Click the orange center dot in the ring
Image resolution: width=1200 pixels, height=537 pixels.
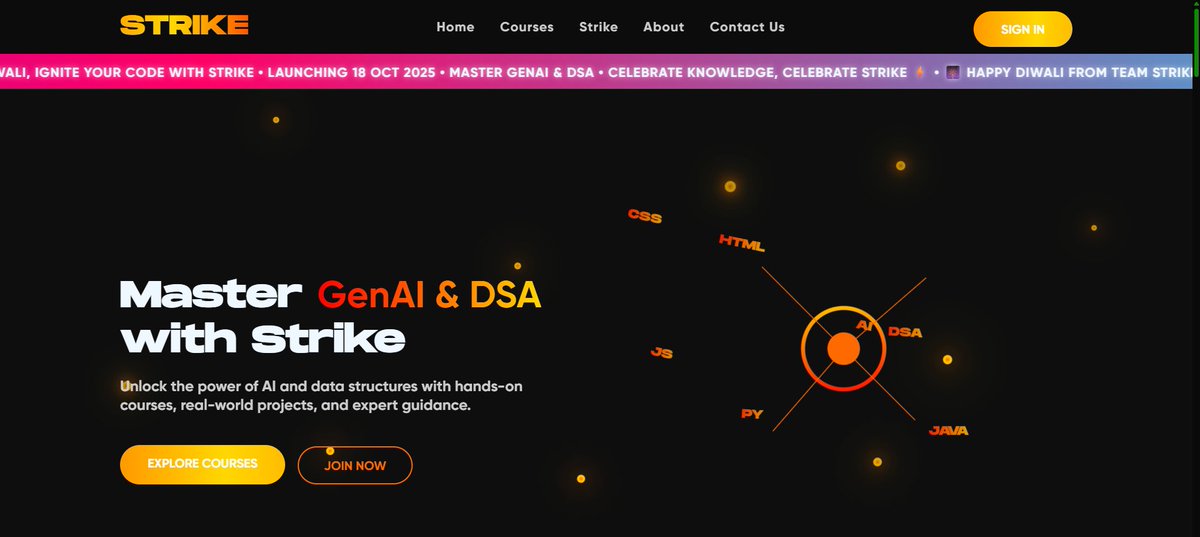point(844,349)
